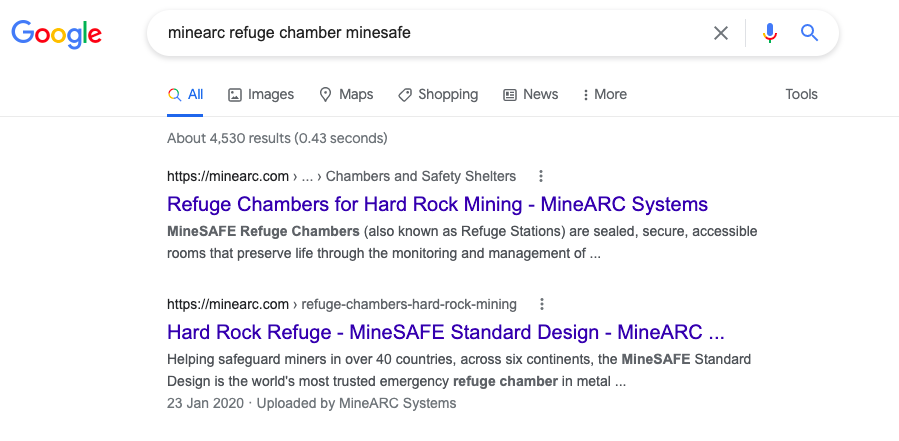
Task: Click the Google logo
Action: click(57, 33)
